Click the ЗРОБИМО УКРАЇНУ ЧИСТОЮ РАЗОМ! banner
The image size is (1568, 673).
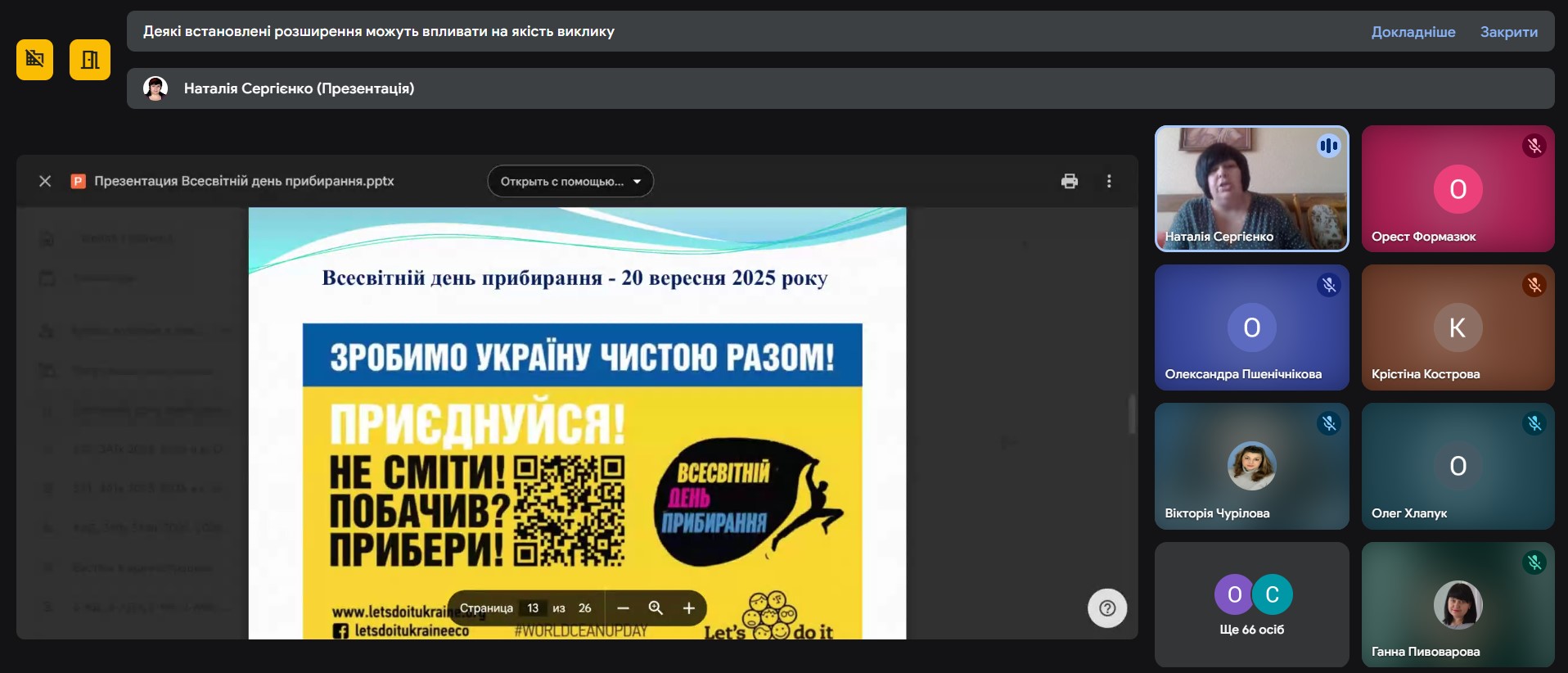[582, 355]
